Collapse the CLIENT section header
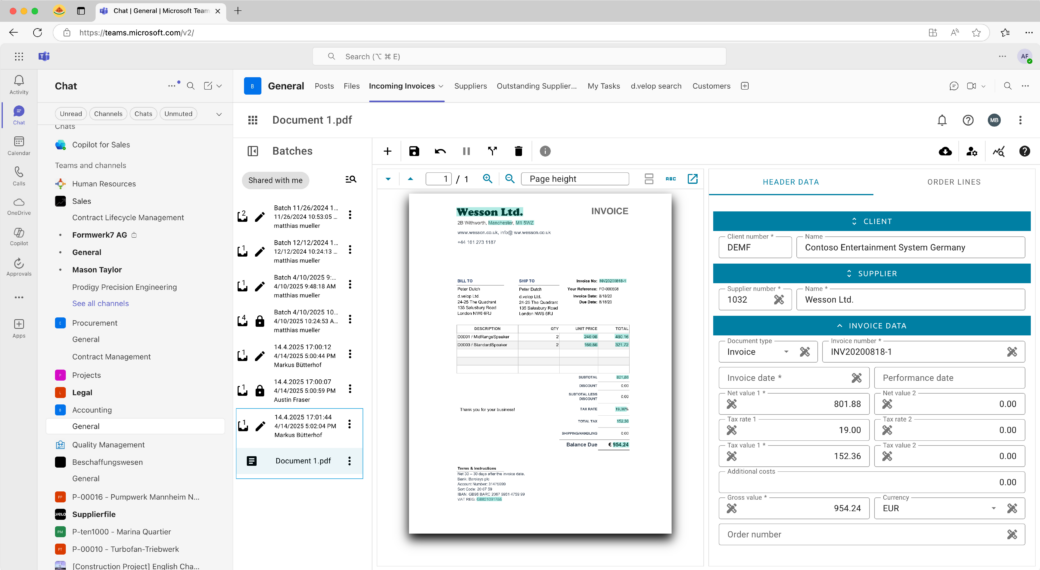Screen dimensions: 1040x570 click(872, 221)
